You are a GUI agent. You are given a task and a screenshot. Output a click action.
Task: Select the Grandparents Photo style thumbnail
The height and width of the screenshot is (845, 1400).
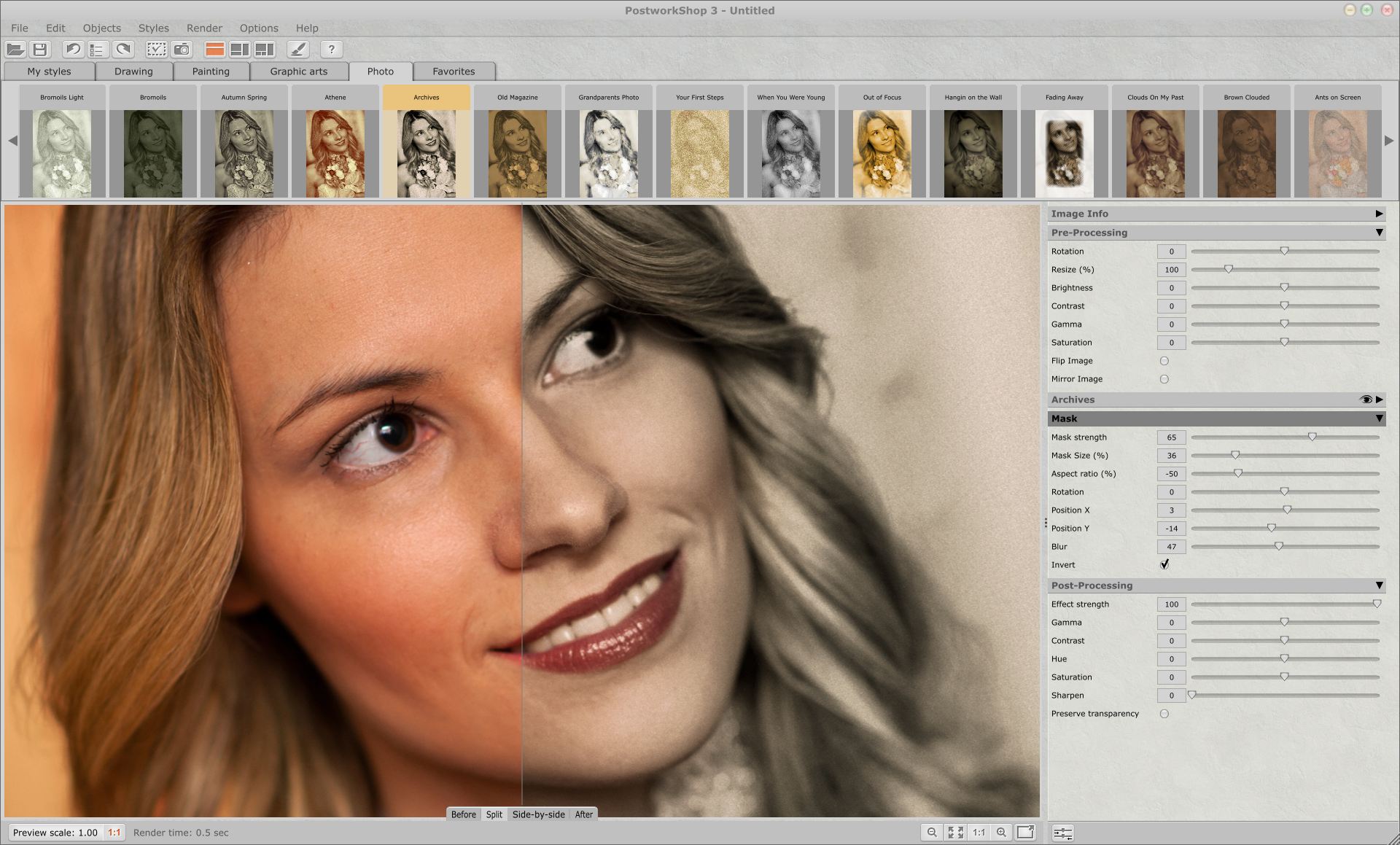[x=608, y=150]
